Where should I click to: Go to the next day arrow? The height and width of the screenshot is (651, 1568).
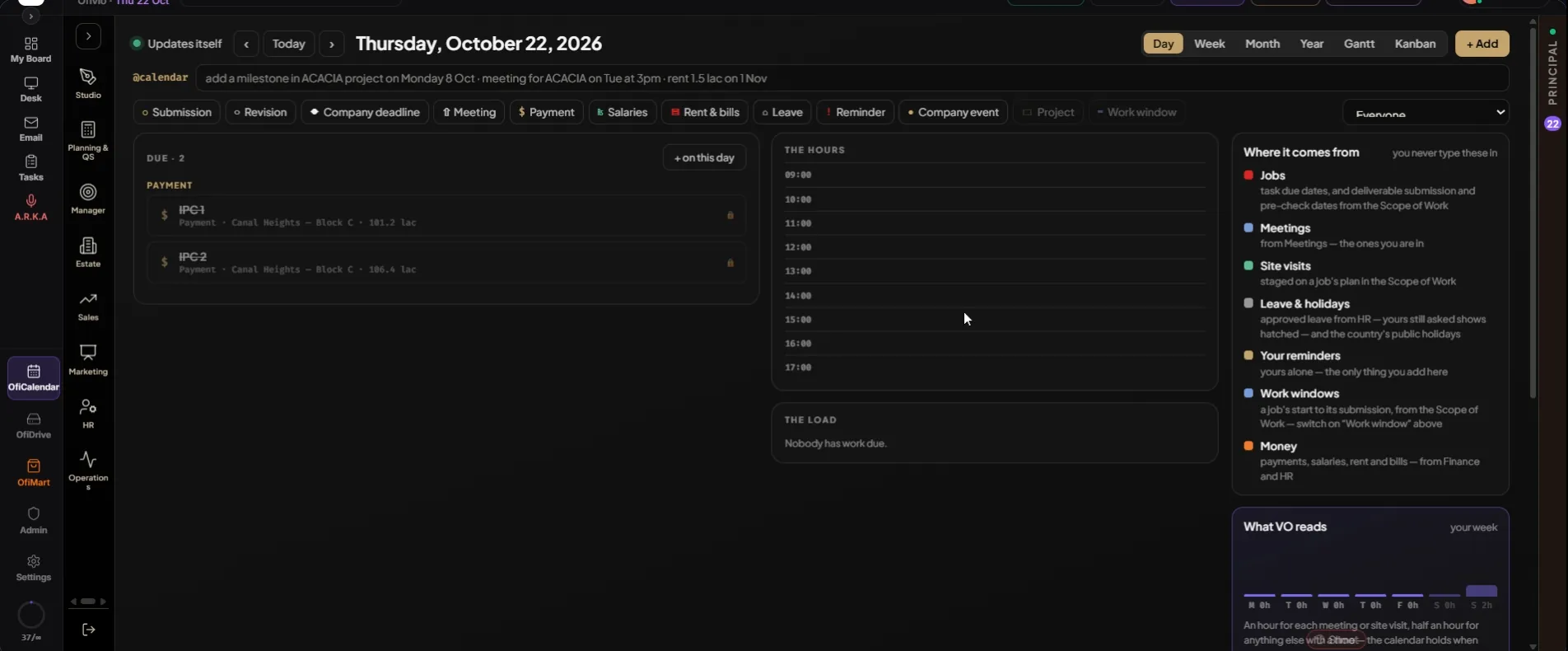(332, 44)
